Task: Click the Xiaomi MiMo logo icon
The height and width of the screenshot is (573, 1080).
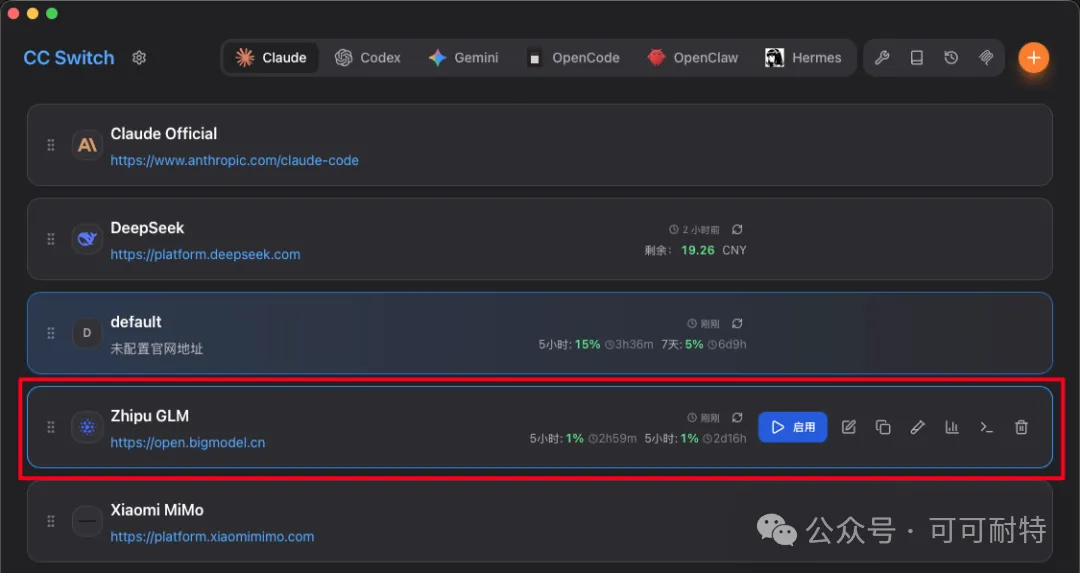Action: tap(87, 521)
